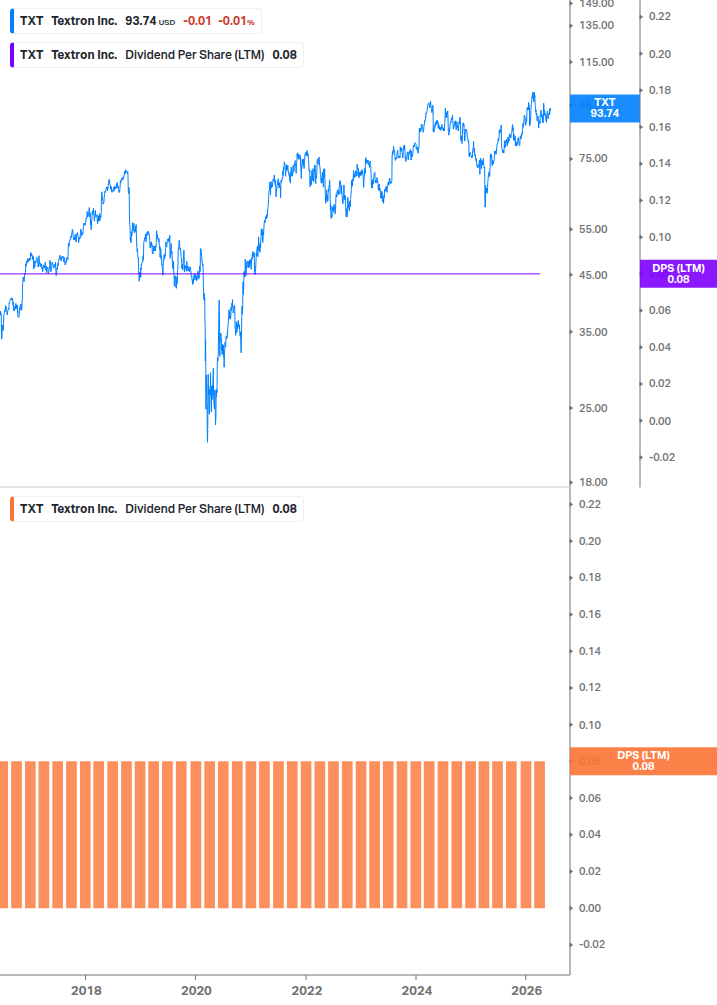
Task: Click the orange Dividend Per Share legend
Action: point(157,509)
